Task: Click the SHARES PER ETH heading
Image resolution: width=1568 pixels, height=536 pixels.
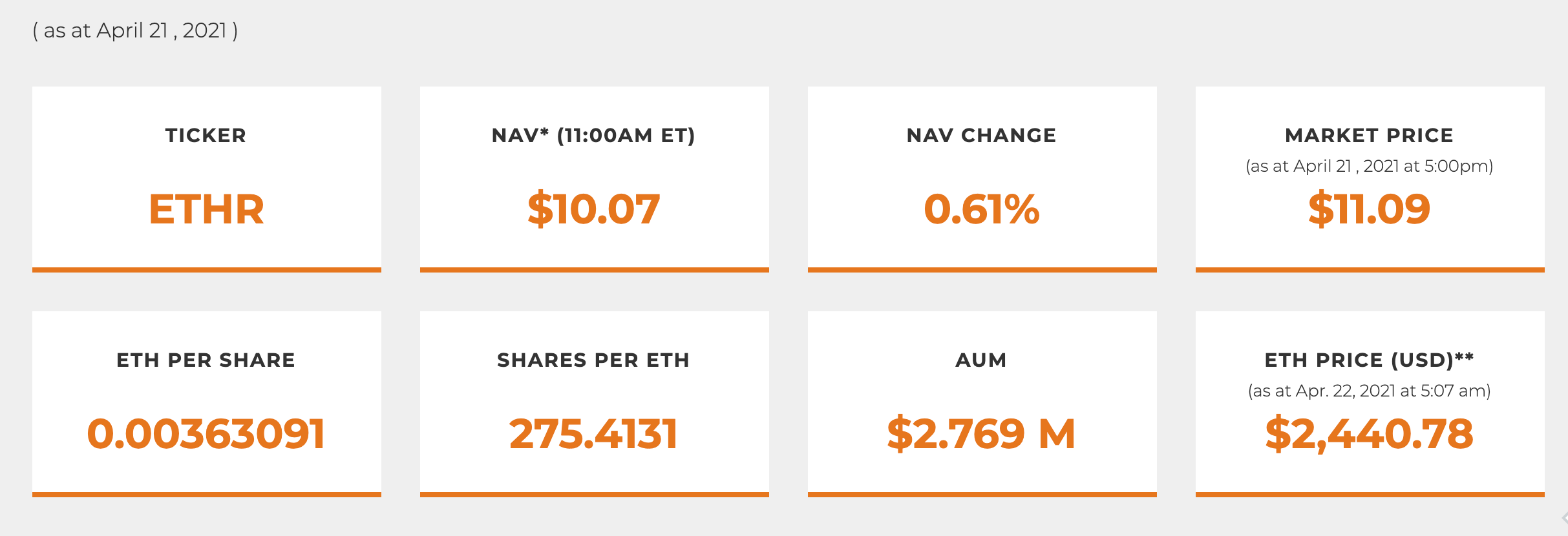Action: [x=593, y=360]
